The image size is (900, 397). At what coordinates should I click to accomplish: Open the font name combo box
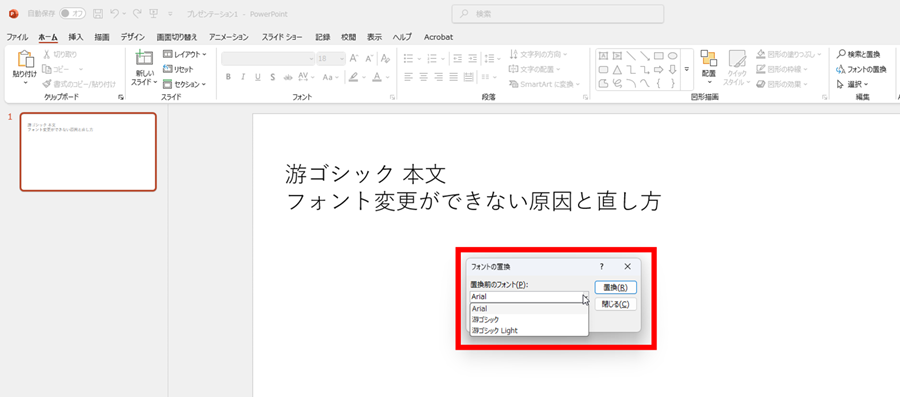(268, 59)
